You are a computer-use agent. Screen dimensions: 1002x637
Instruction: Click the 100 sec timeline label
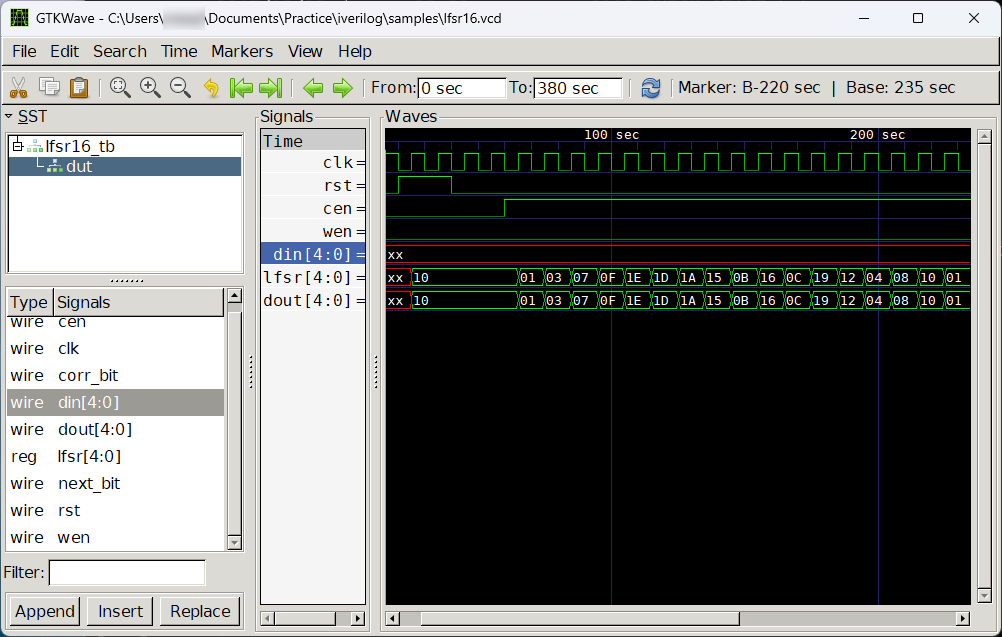(612, 135)
